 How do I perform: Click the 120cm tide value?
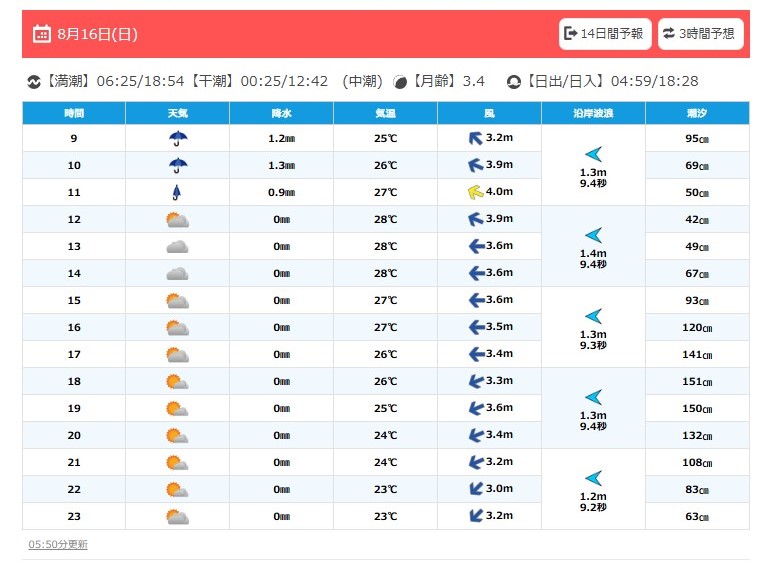(x=697, y=328)
